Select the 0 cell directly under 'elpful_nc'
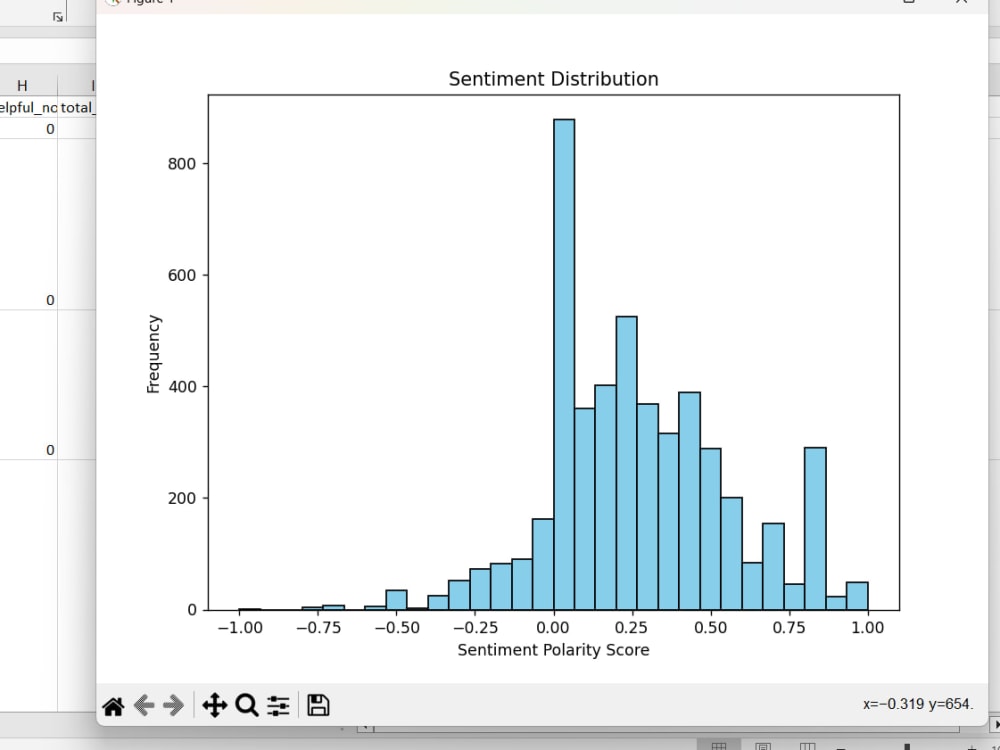The width and height of the screenshot is (1000, 750). (29, 129)
